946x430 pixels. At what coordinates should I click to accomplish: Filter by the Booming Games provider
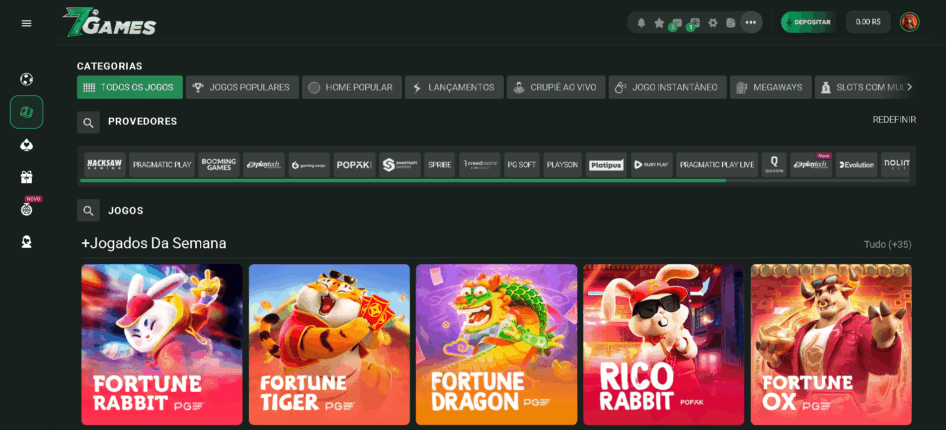click(x=219, y=165)
